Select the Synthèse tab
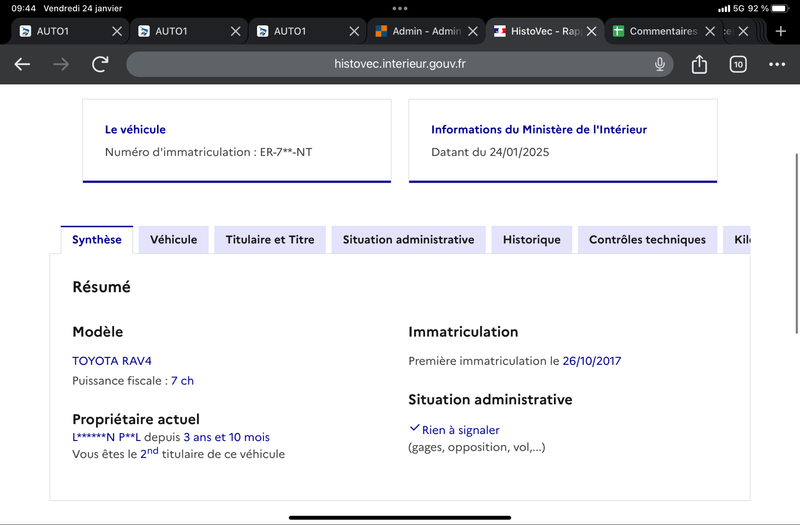The height and width of the screenshot is (525, 800). tap(97, 239)
